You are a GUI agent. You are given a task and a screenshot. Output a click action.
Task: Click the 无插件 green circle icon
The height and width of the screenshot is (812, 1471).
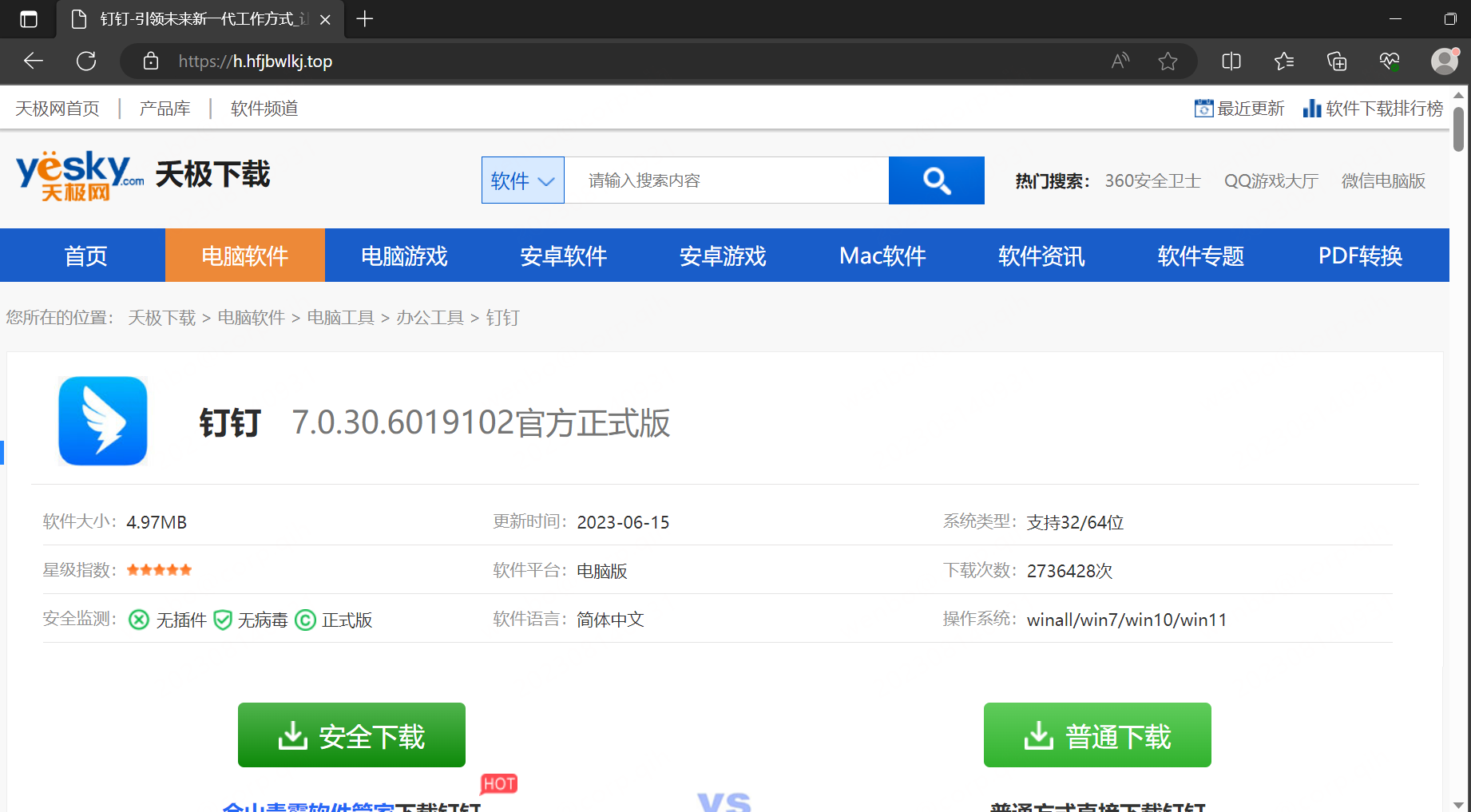139,620
